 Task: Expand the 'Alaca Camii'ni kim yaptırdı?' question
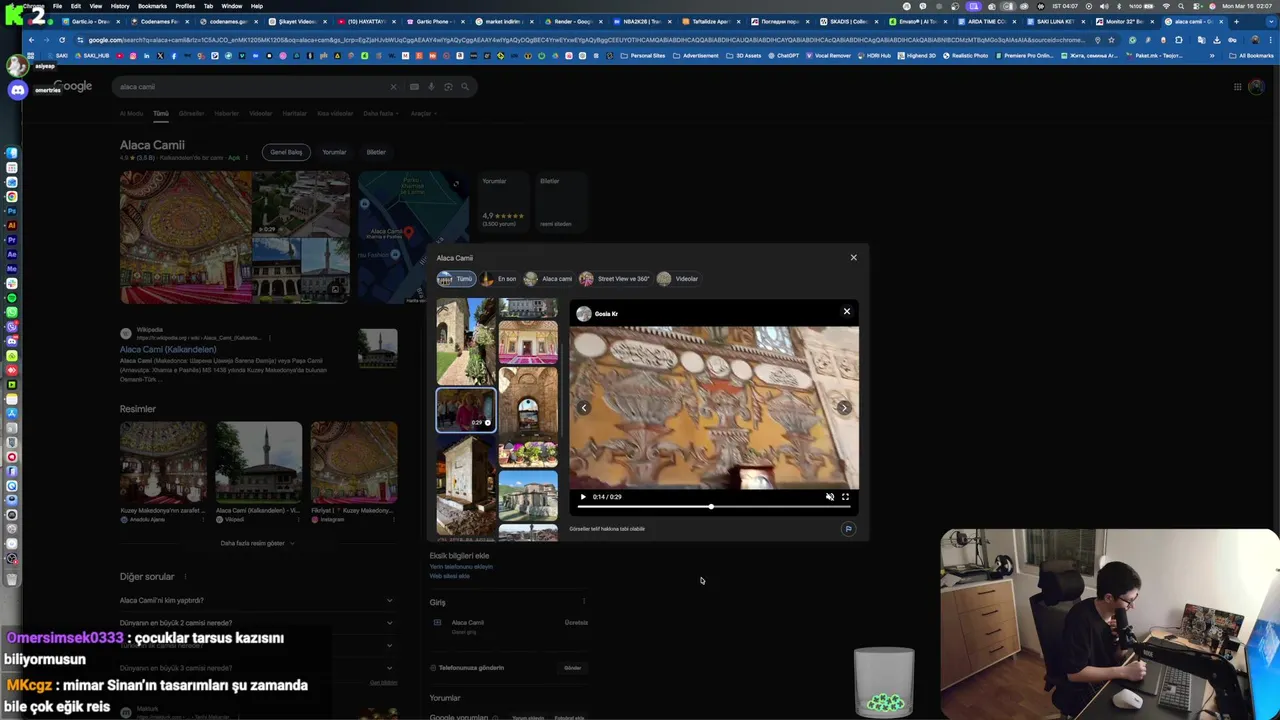257,600
